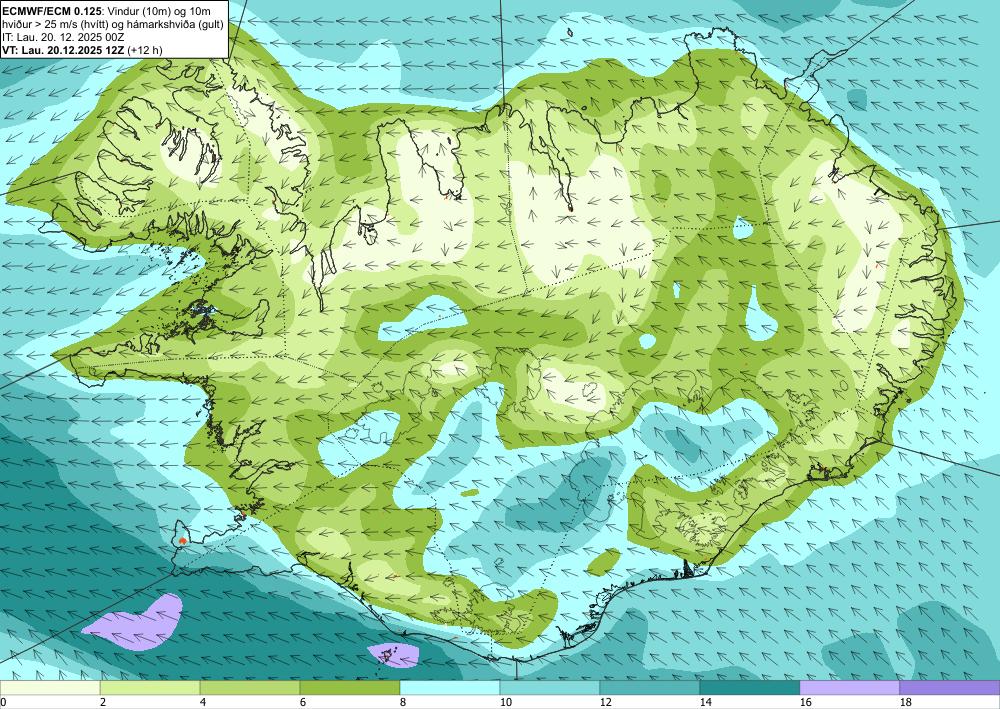Select the 4–6 m/s green legend swatch
The image size is (1000, 709).
pyautogui.click(x=250, y=688)
